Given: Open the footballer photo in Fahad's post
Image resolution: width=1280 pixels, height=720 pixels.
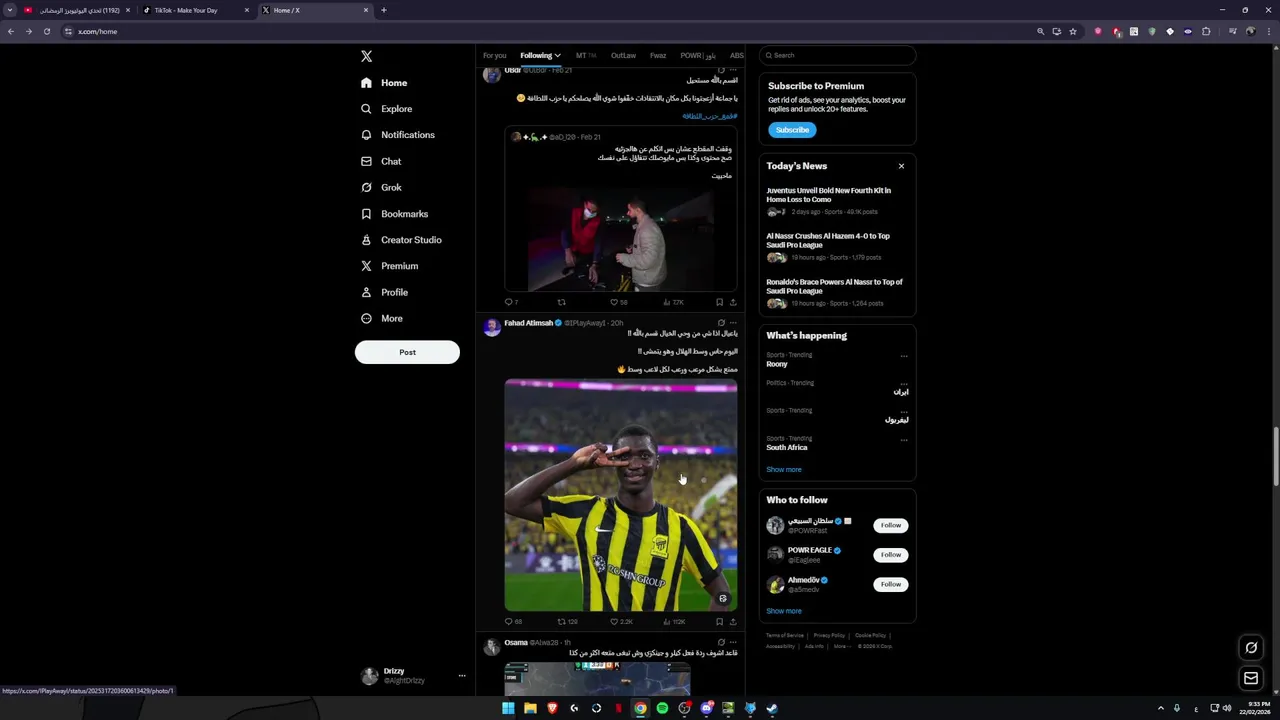Looking at the screenshot, I should (x=621, y=495).
